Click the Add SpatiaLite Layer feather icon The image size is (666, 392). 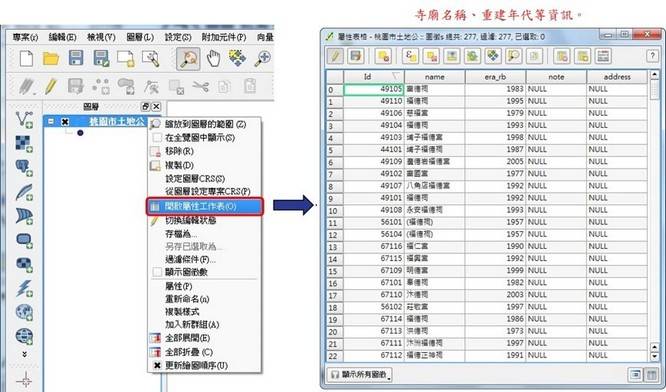(24, 192)
